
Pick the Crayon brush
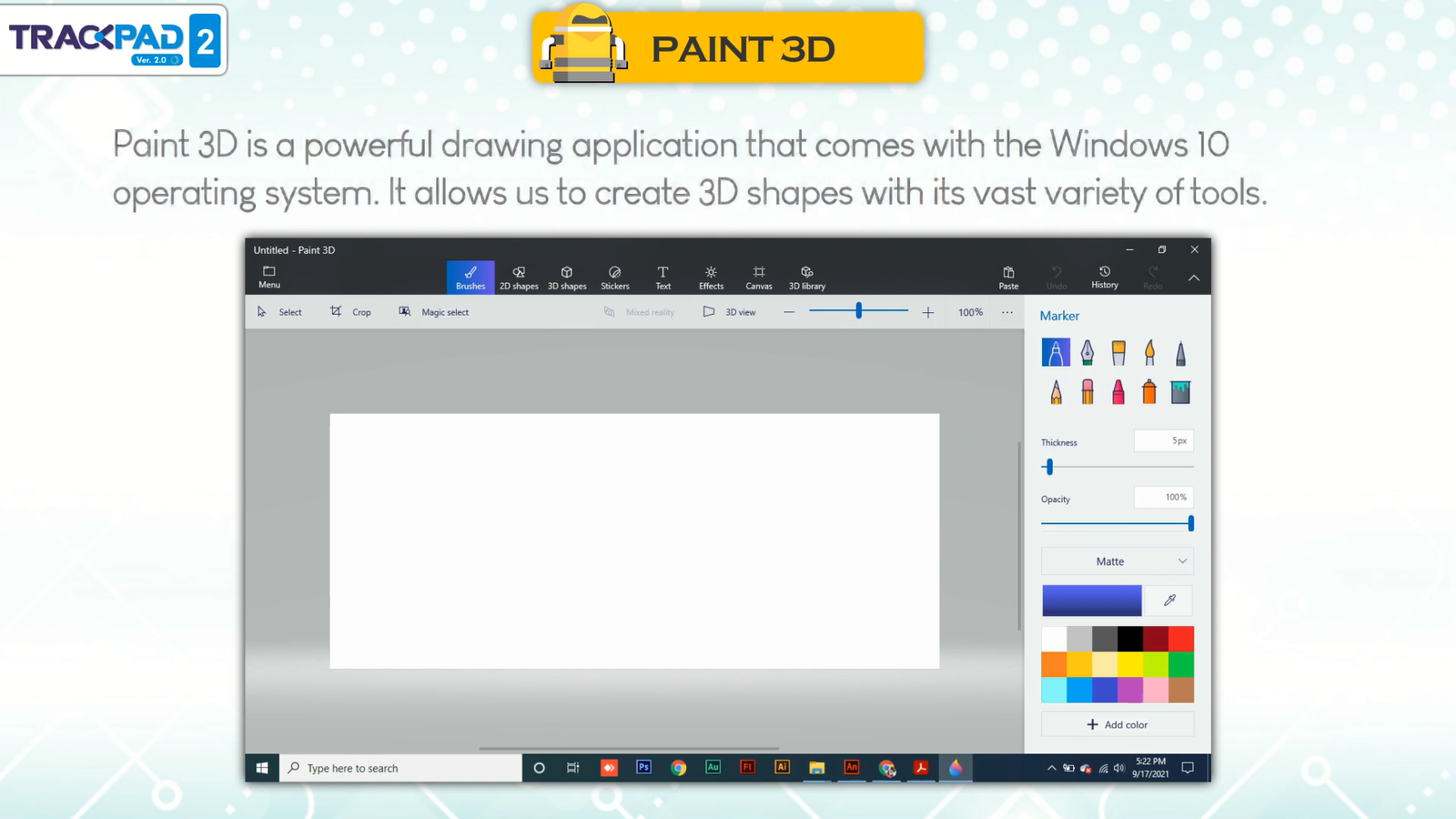click(x=1118, y=391)
